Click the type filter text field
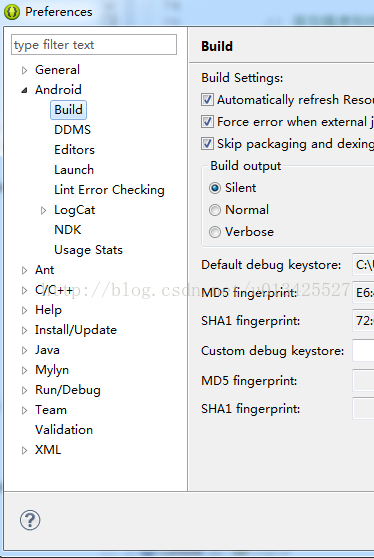This screenshot has height=558, width=374. click(x=94, y=45)
